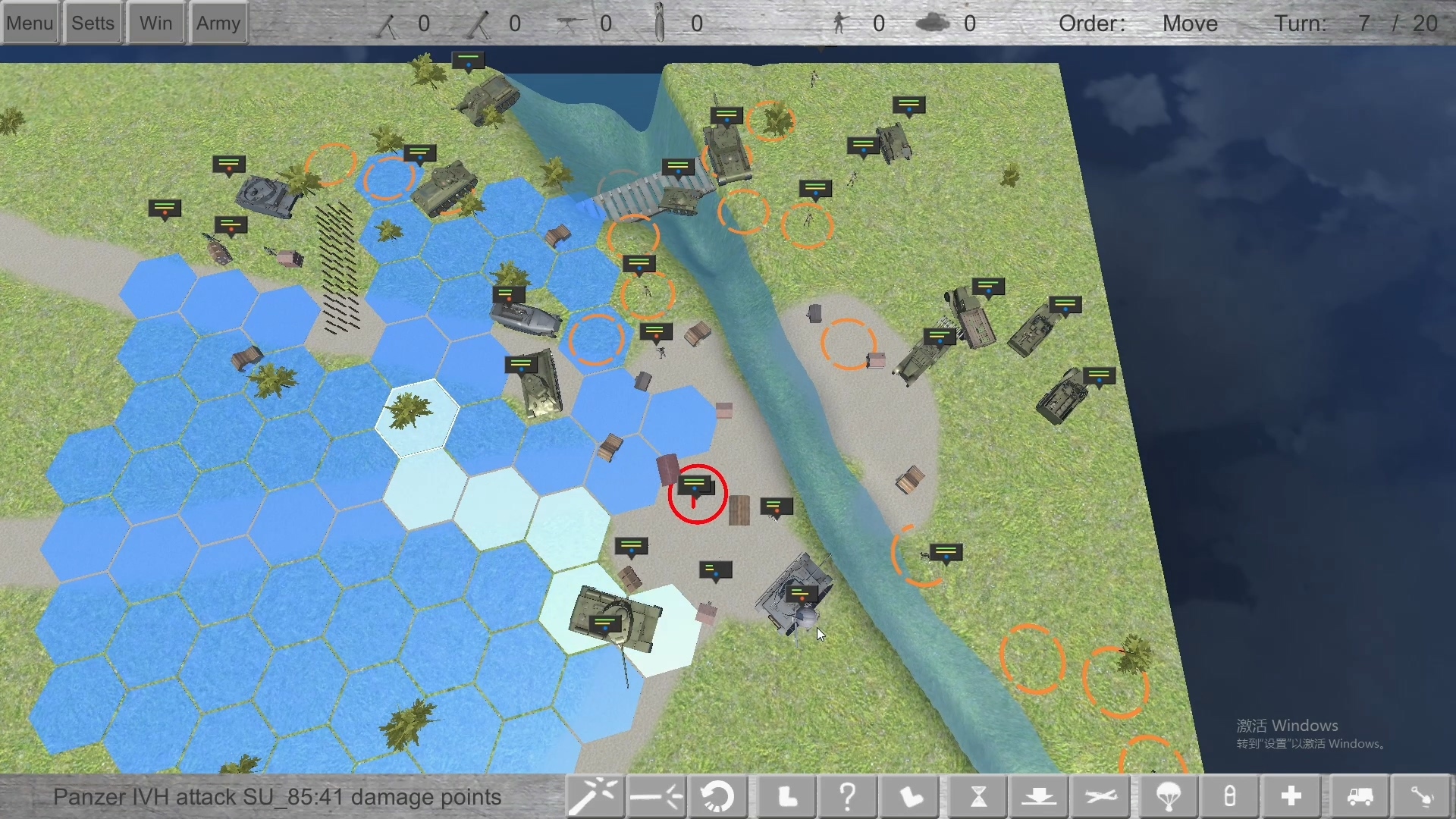Click the hourglass wait icon
This screenshot has width=1456, height=819.
[x=977, y=796]
